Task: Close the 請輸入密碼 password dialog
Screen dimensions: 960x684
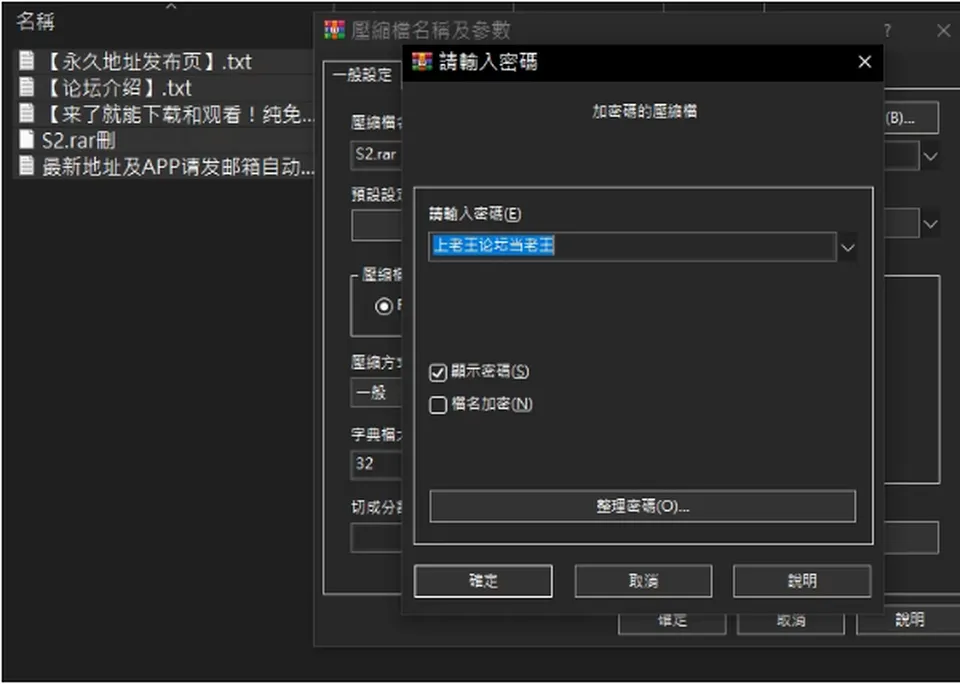Action: click(864, 62)
